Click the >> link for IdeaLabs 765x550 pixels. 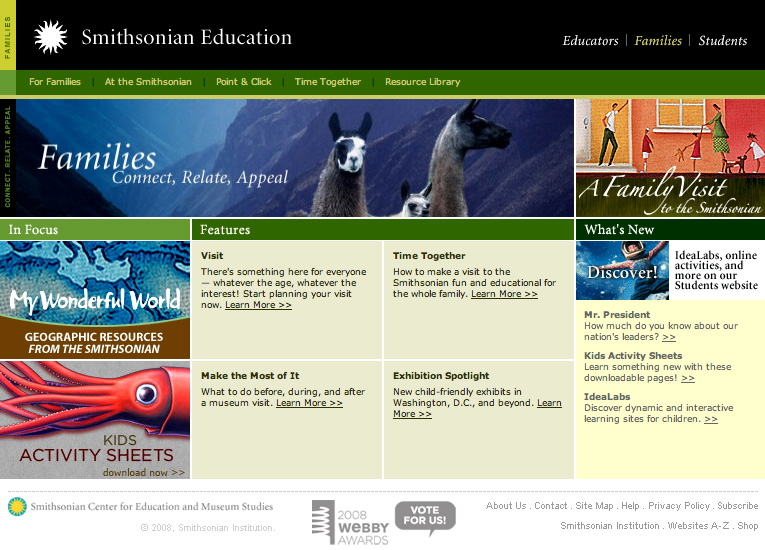(x=711, y=419)
